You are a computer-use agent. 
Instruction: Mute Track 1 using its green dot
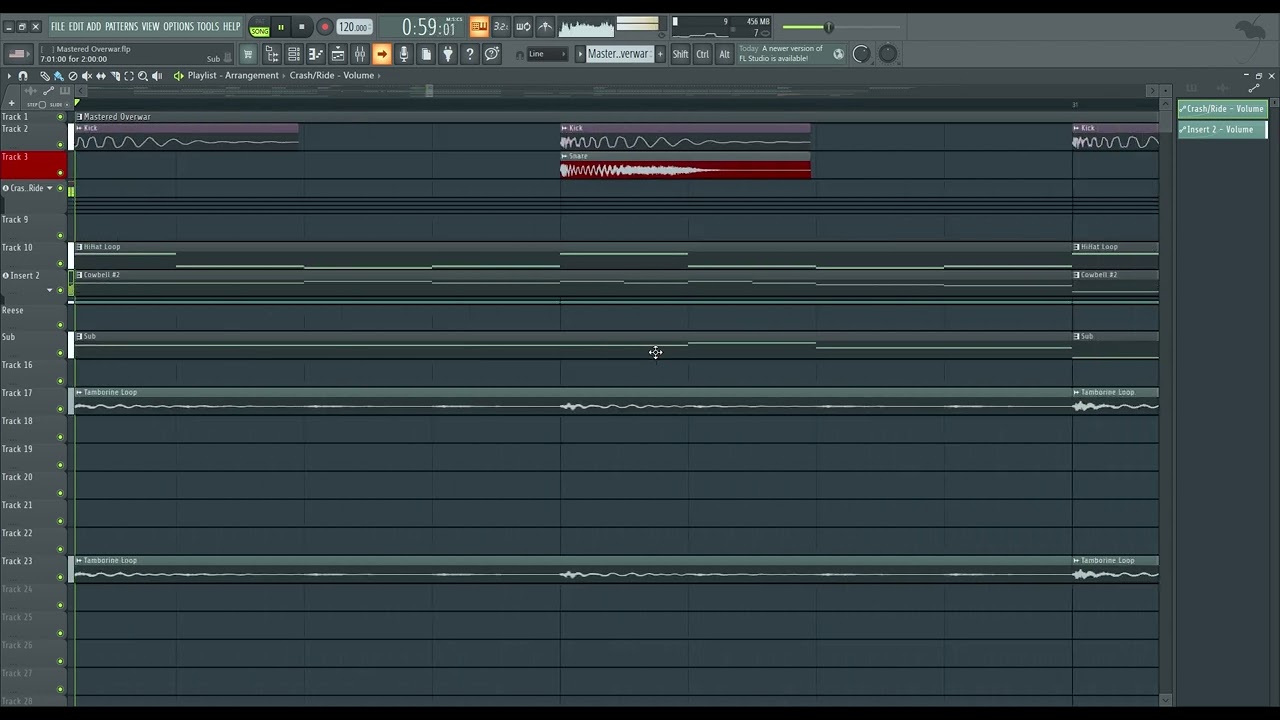[60, 117]
